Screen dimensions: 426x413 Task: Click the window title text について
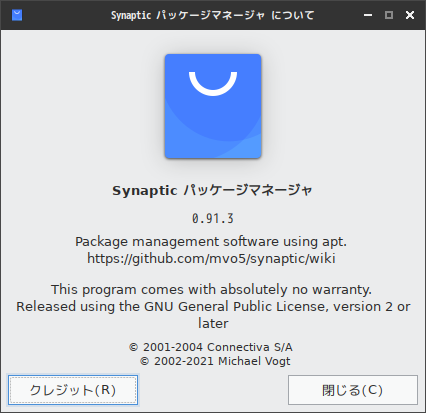point(292,15)
